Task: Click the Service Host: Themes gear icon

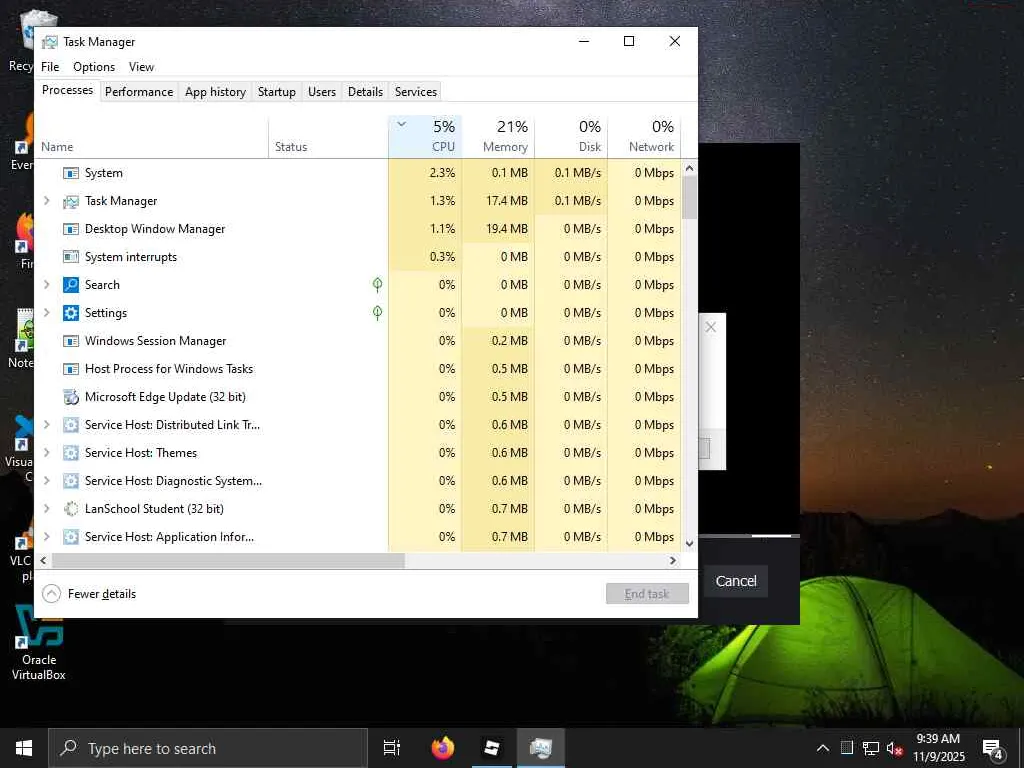Action: click(x=71, y=453)
